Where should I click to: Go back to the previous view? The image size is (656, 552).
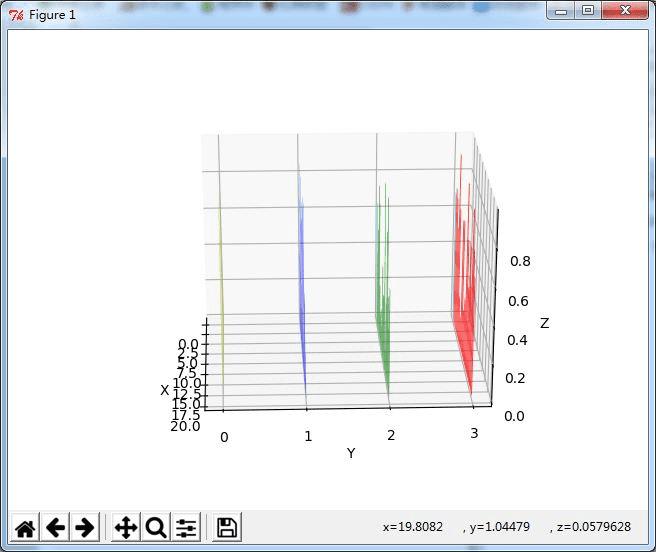[55, 527]
